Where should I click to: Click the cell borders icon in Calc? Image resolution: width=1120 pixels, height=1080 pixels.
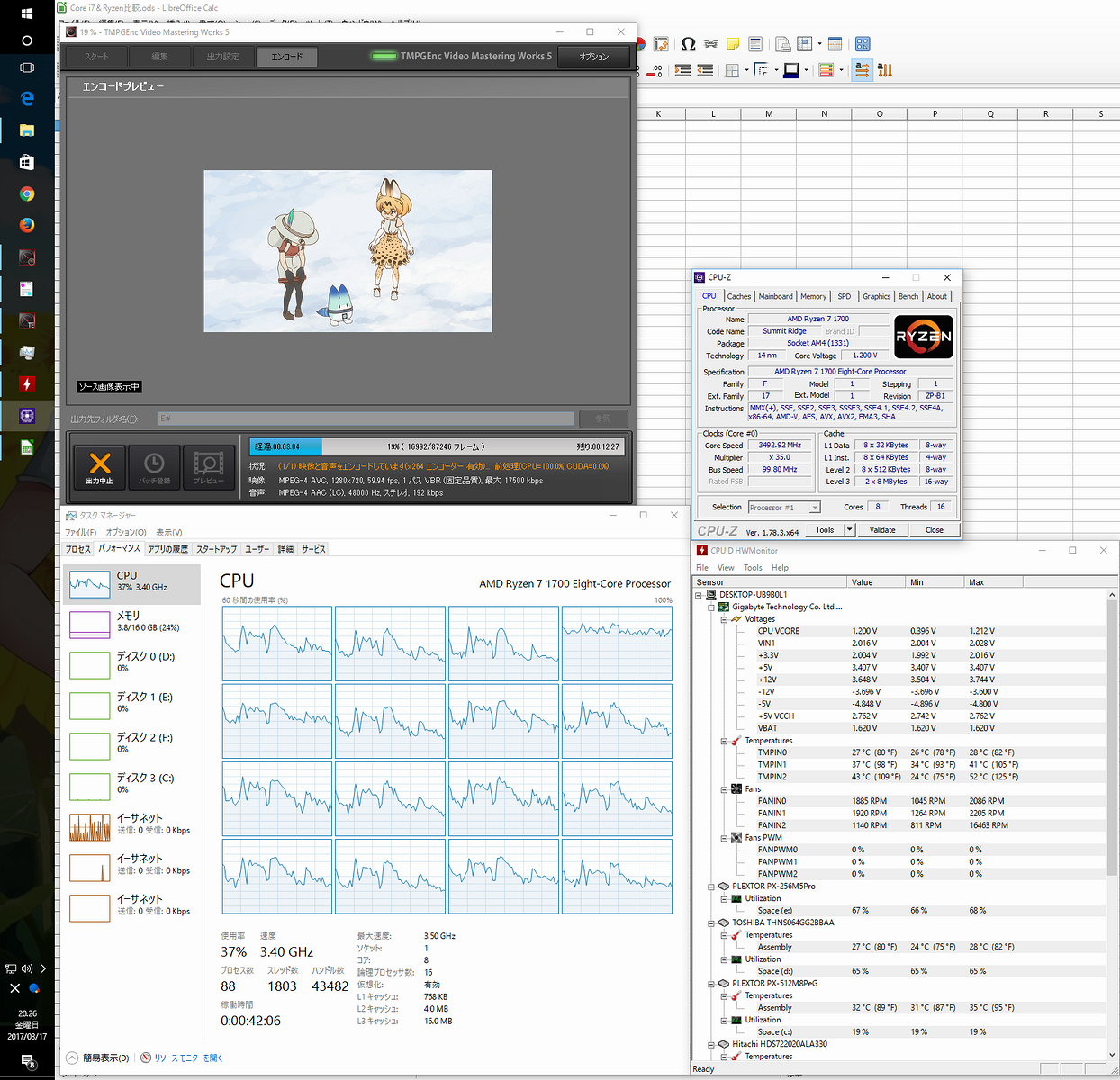[x=732, y=70]
